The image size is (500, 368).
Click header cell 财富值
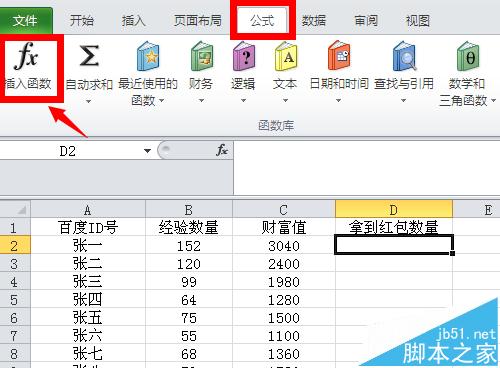[x=284, y=228]
